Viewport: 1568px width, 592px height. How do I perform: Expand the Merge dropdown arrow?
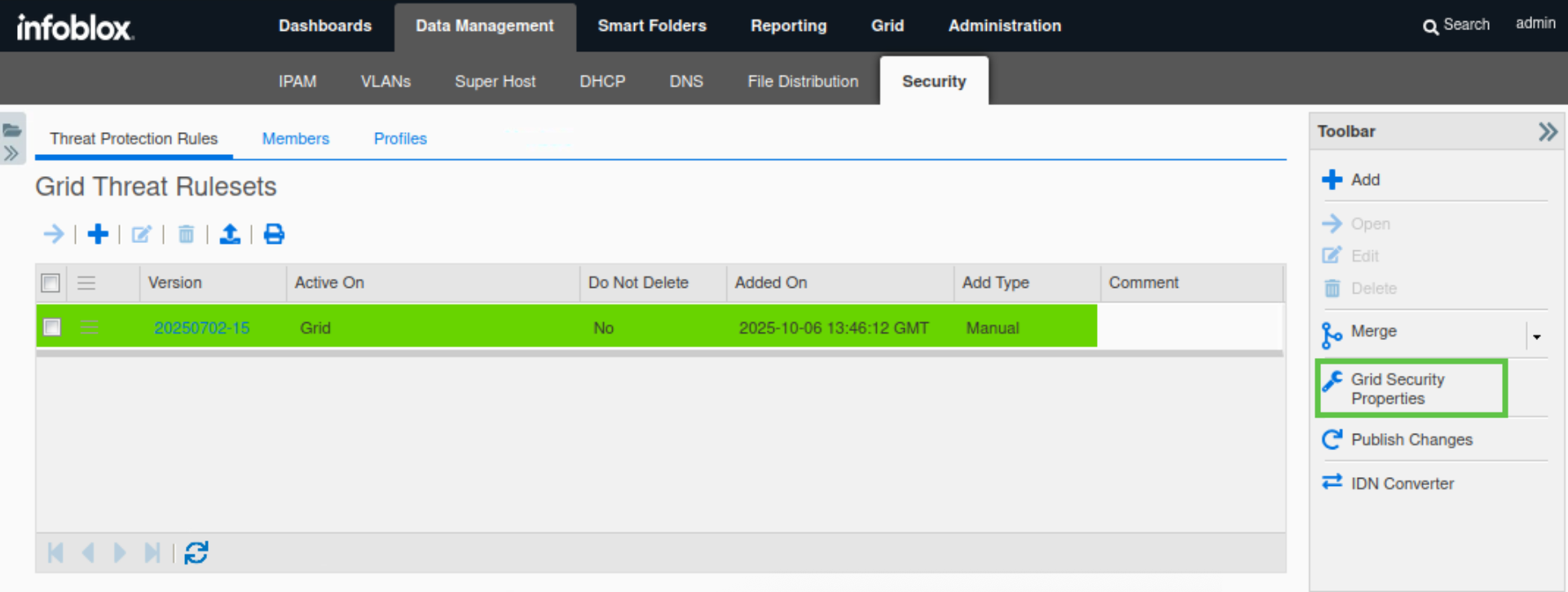[x=1536, y=336]
